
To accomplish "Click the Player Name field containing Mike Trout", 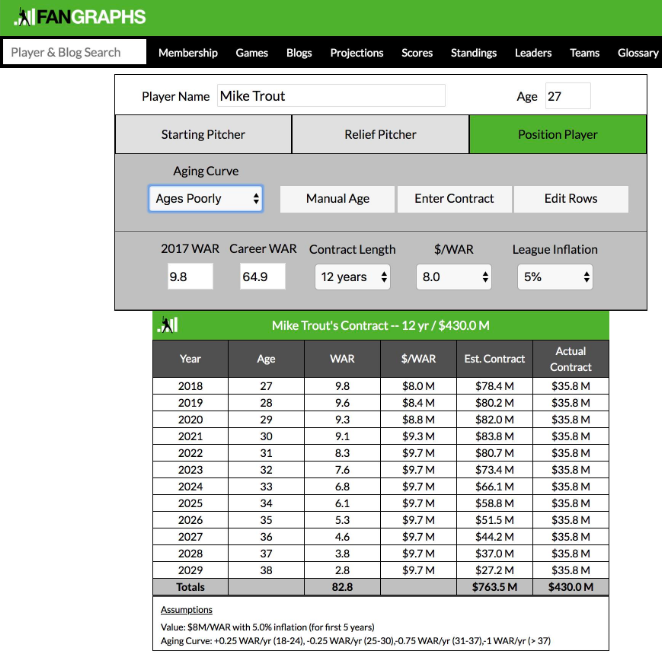I will [x=331, y=96].
